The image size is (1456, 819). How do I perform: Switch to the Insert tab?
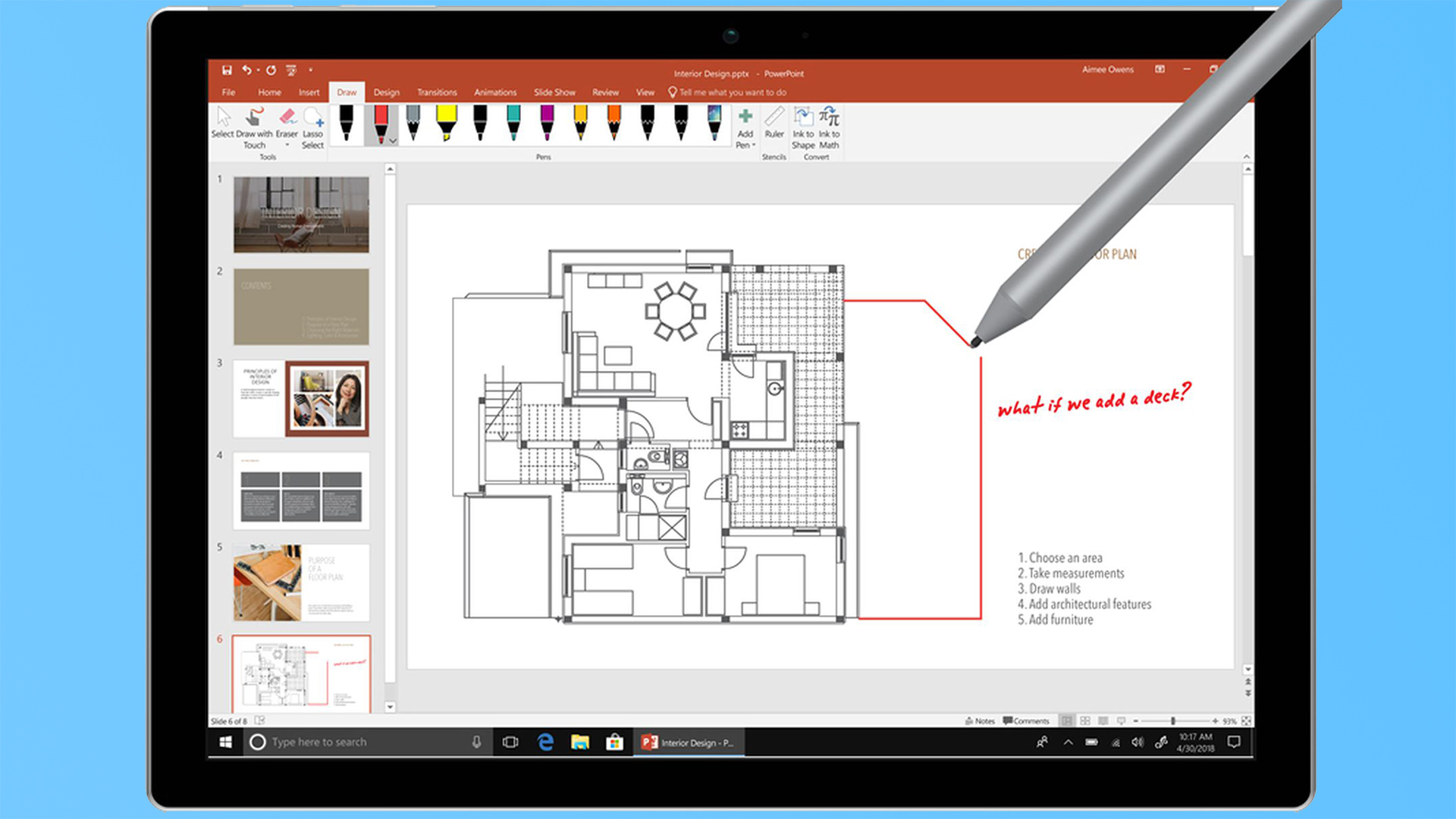click(x=309, y=93)
